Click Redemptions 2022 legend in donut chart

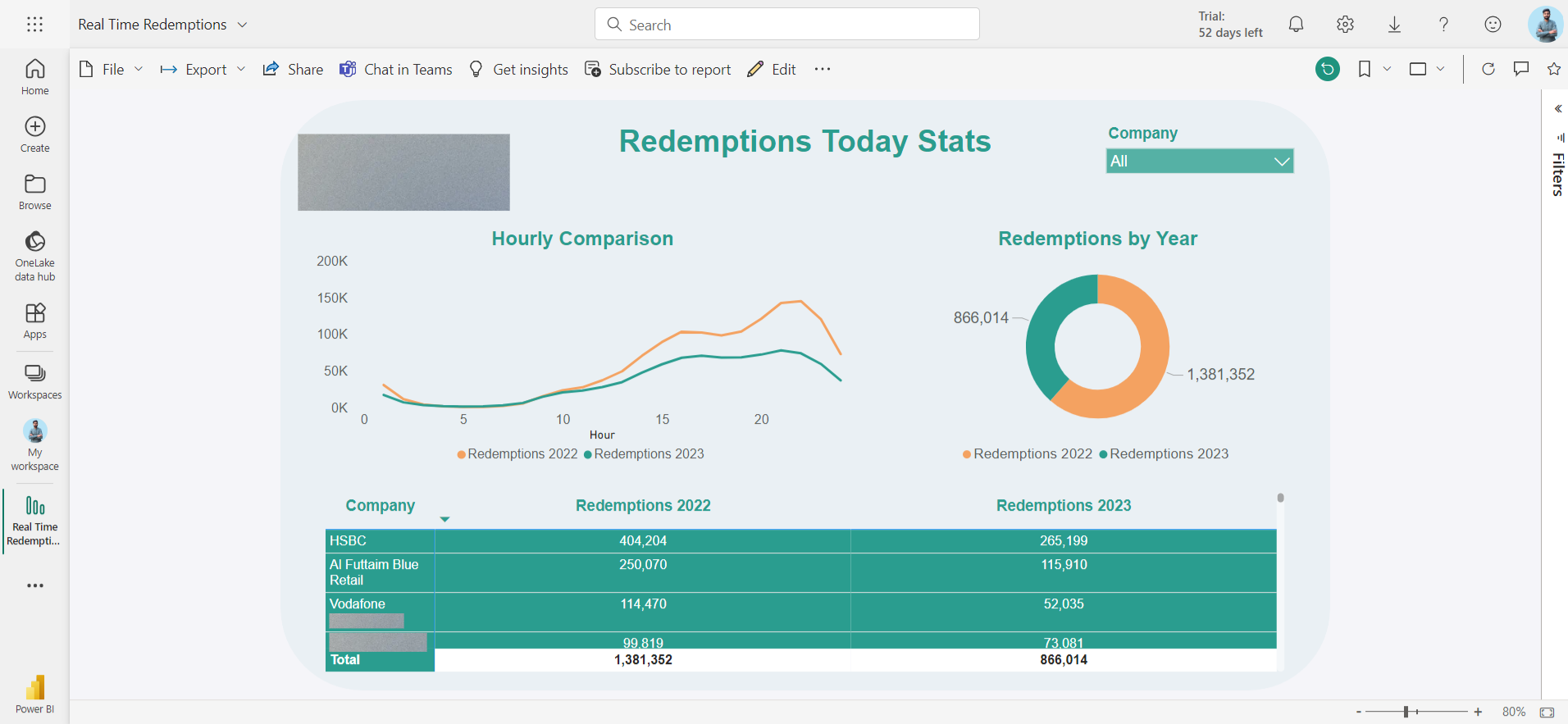click(x=1028, y=454)
